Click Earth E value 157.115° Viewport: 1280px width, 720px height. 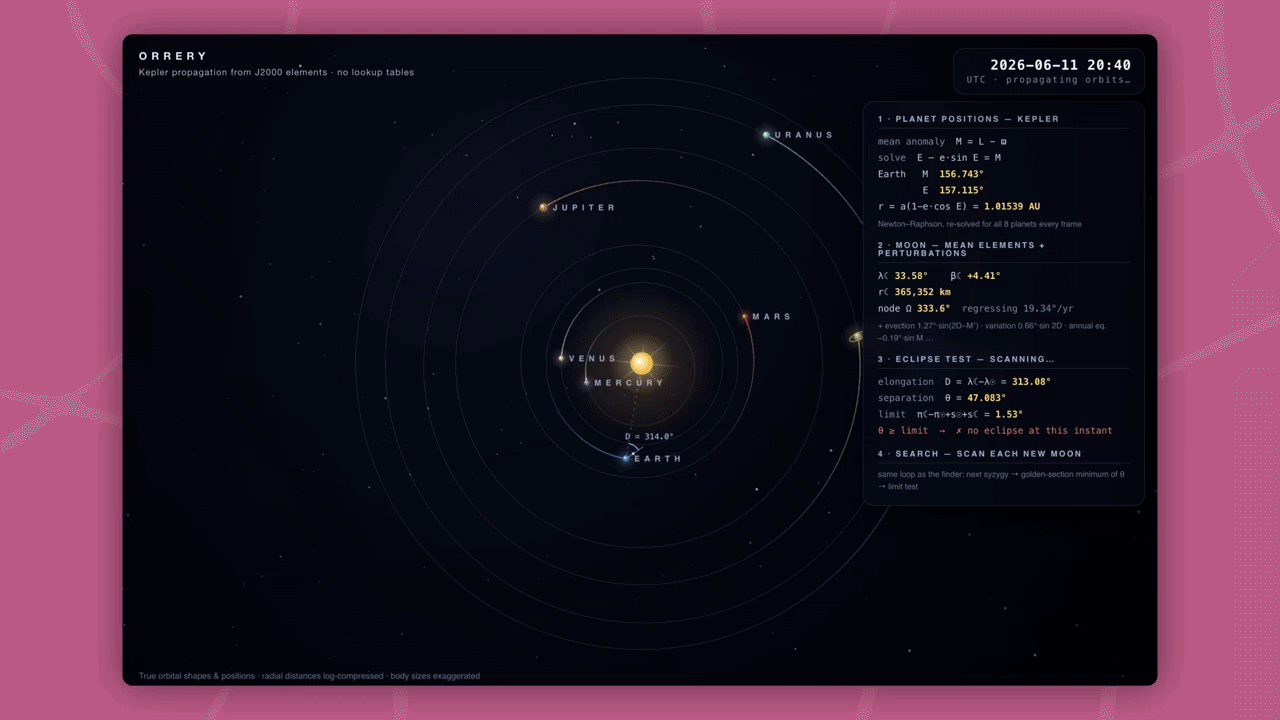[961, 190]
